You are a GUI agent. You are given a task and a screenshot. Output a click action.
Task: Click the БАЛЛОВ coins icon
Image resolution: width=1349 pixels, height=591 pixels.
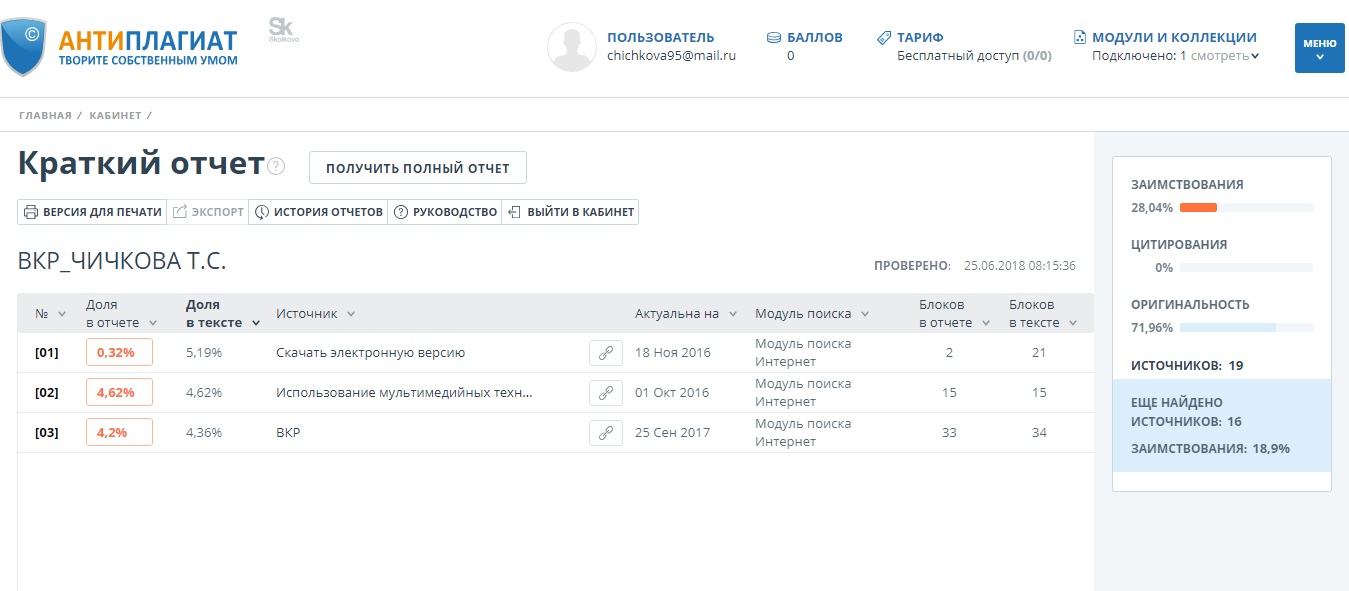774,38
